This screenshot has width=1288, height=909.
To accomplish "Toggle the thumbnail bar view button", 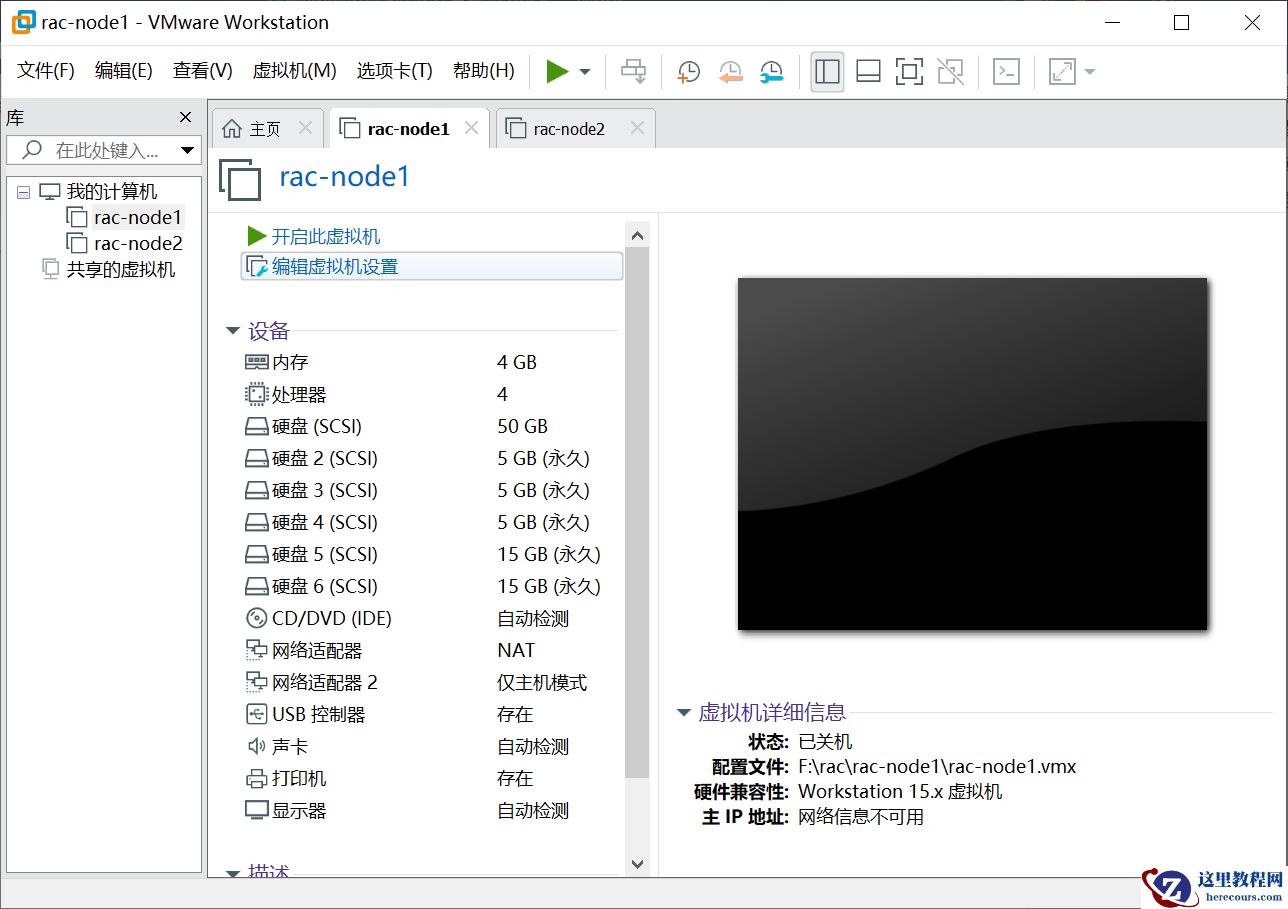I will coord(868,71).
